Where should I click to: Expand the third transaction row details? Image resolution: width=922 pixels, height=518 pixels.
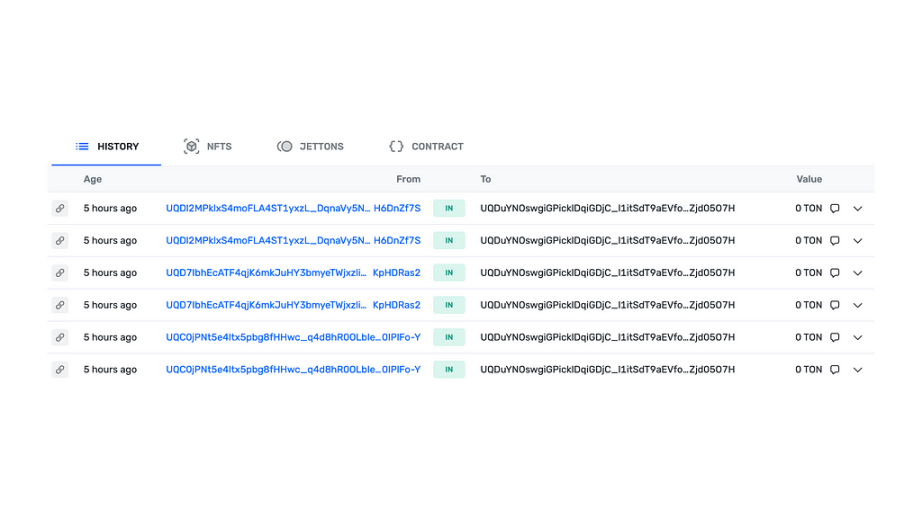(x=858, y=273)
